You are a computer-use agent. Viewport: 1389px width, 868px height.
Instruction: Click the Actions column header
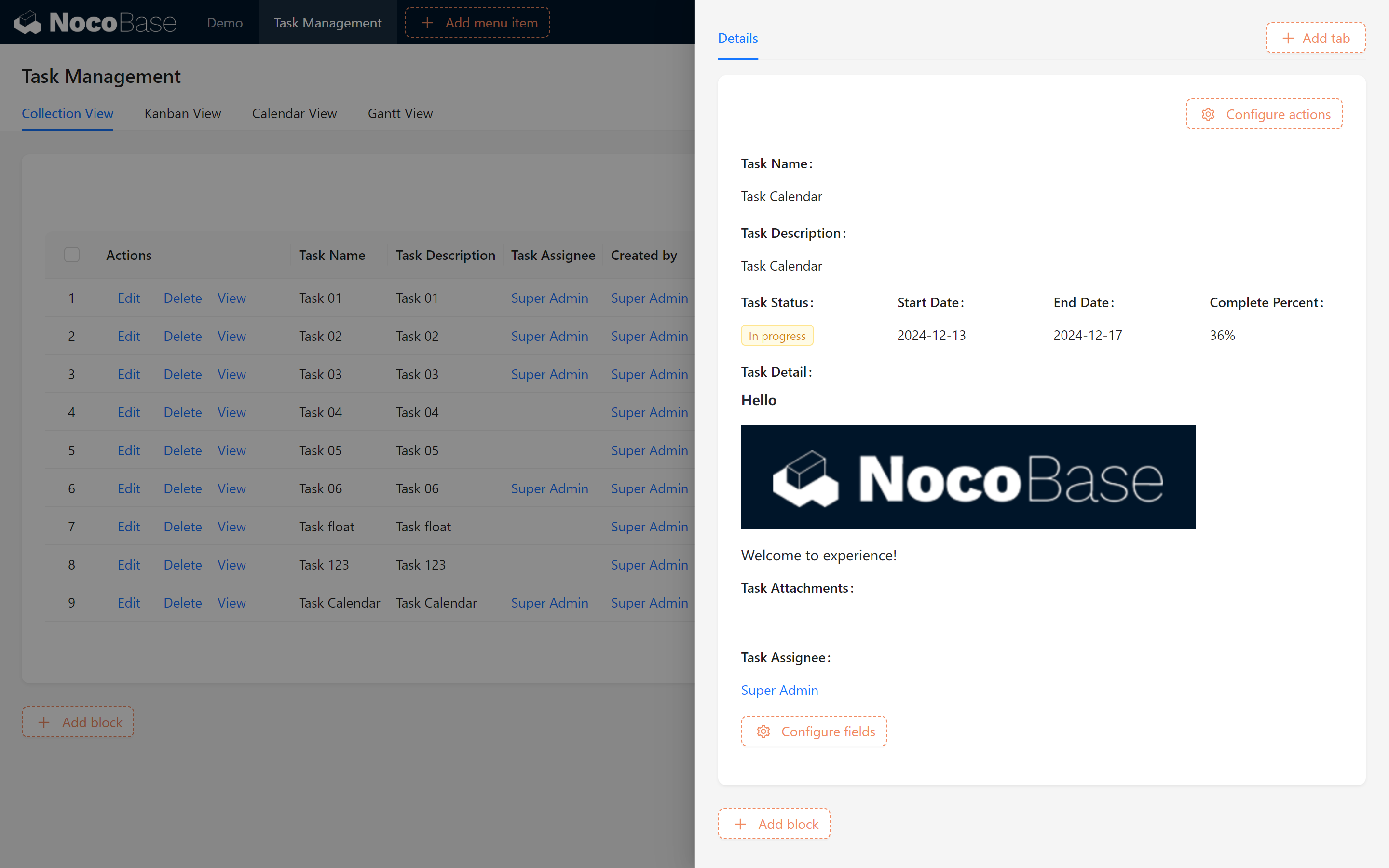coord(129,255)
